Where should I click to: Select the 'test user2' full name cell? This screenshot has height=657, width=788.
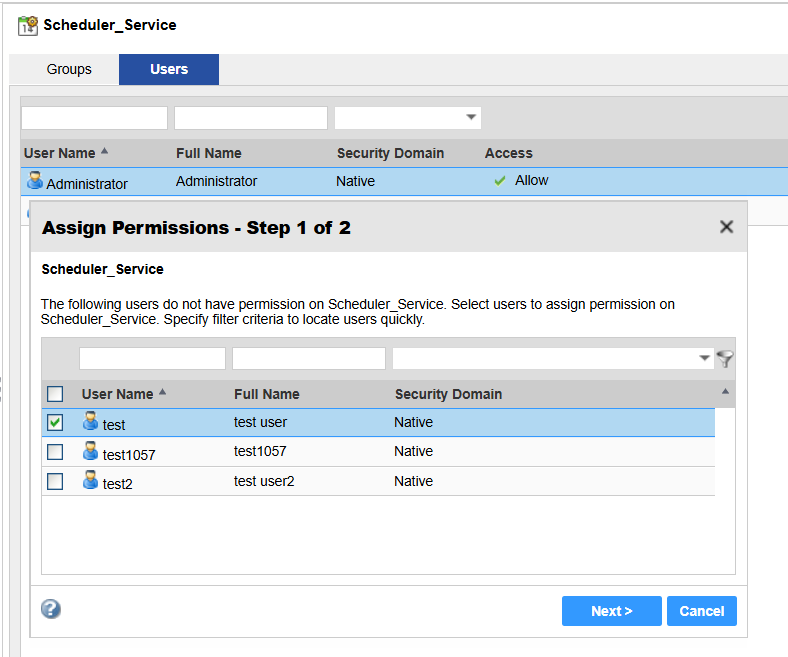click(x=264, y=481)
